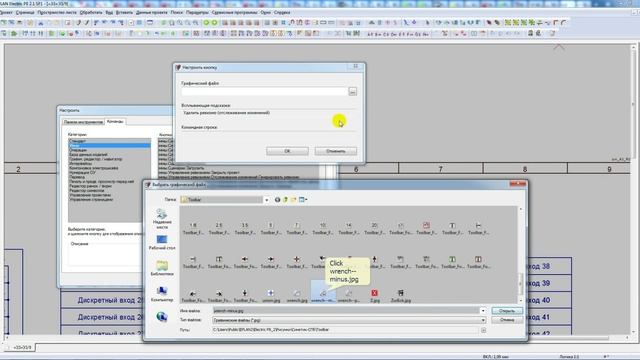This screenshot has height=360, width=640.
Task: Switch to Команды tab in Настроить window
Action: tap(115, 122)
